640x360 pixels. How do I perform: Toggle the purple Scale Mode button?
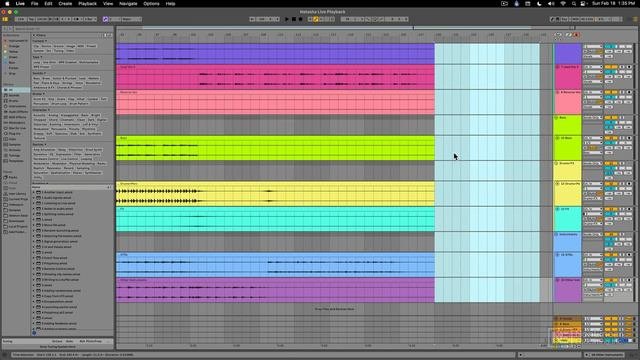point(105,19)
